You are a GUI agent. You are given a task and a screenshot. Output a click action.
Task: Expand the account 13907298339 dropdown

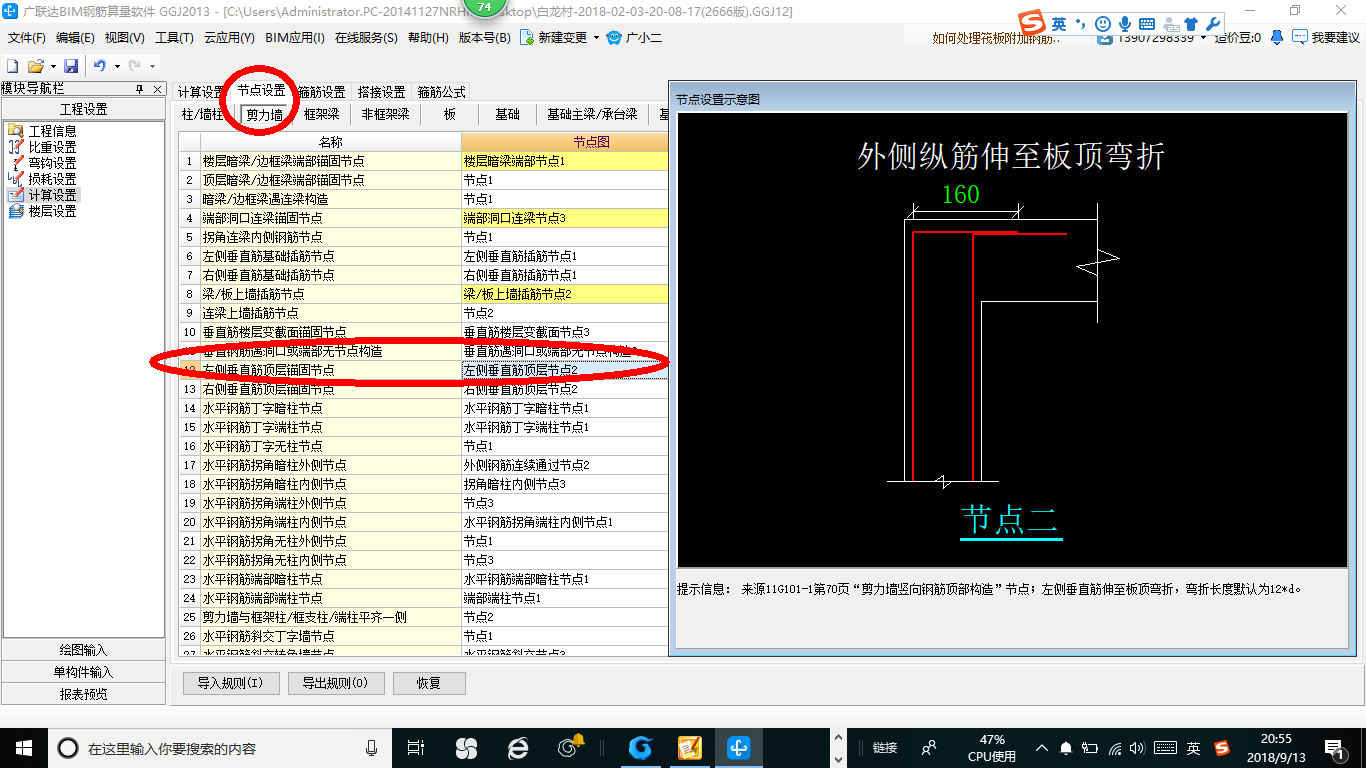point(1202,38)
